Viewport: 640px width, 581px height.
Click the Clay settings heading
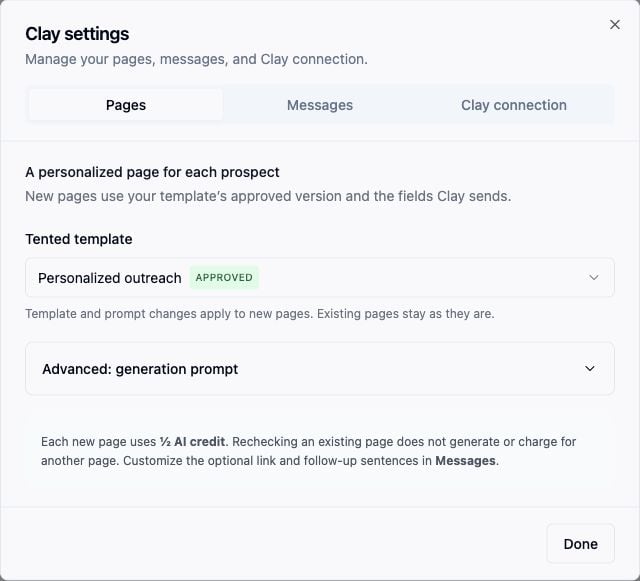77,34
